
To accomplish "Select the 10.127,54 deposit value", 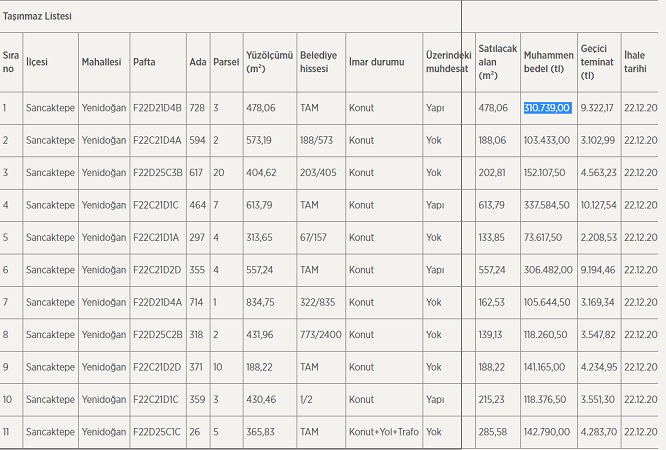I will pos(598,205).
